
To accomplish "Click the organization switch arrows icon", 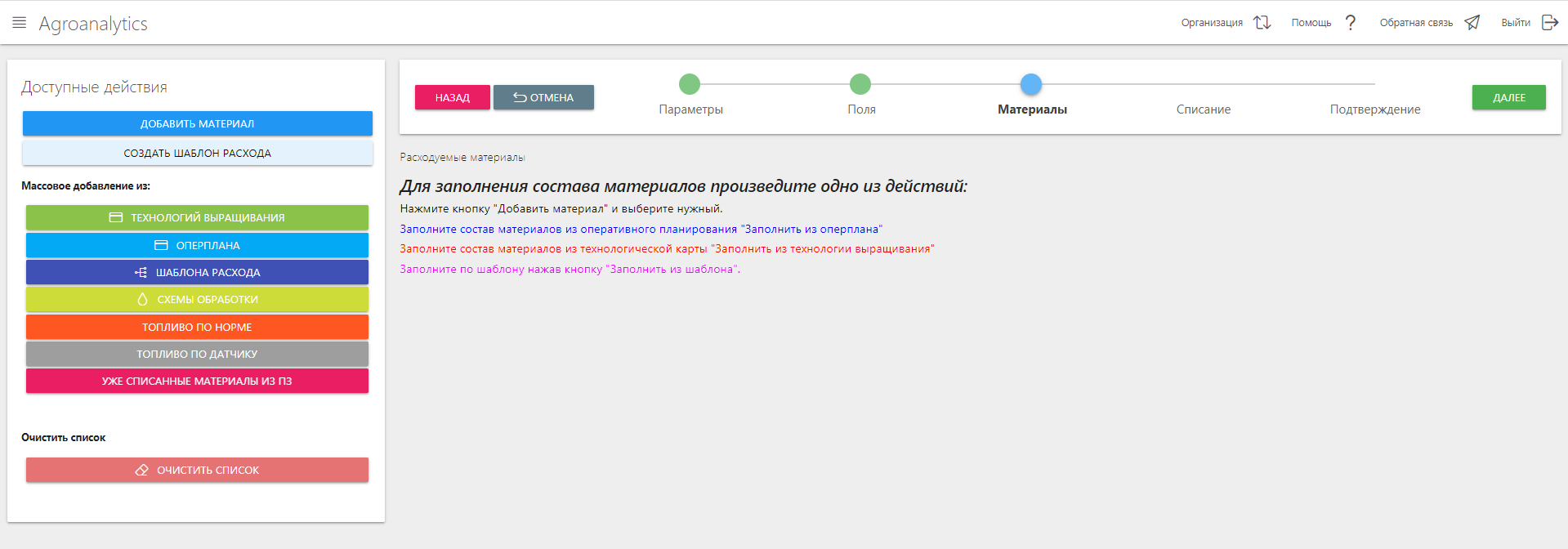I will click(x=1262, y=23).
